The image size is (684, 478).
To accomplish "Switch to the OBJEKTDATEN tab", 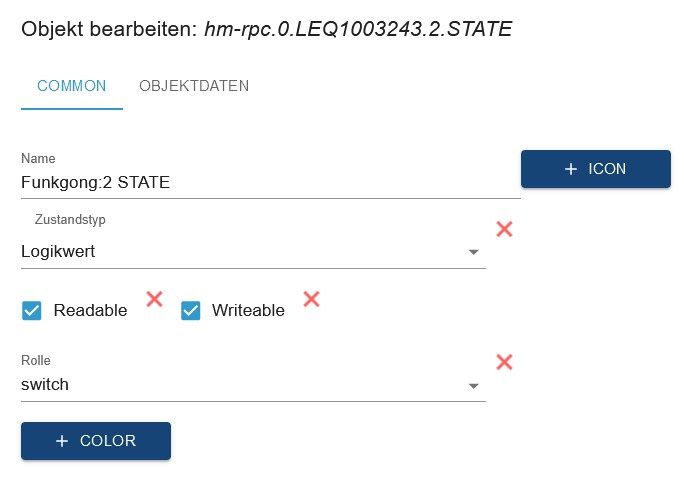I will [194, 86].
